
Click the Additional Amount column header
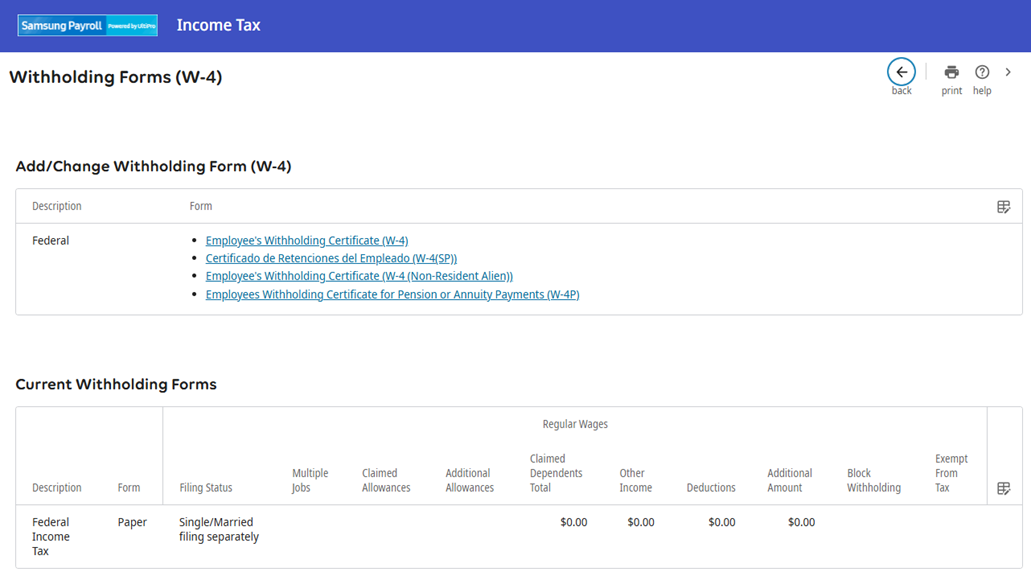[x=789, y=480]
